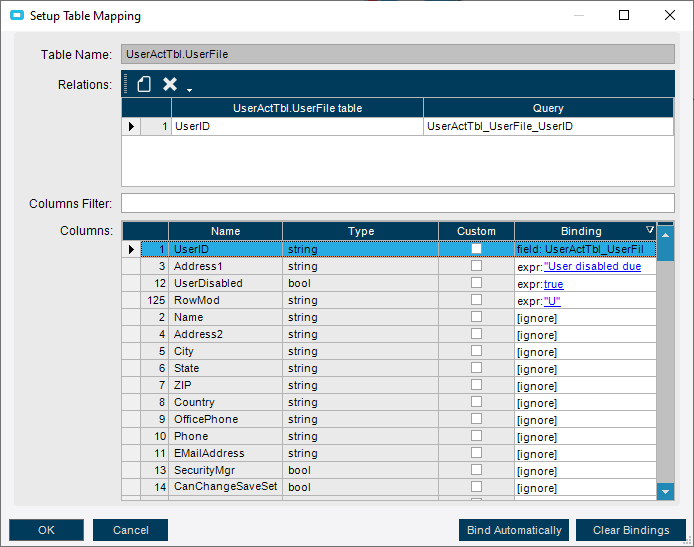
Task: Click the UserActTbl.UserFile table column header
Action: [x=297, y=108]
